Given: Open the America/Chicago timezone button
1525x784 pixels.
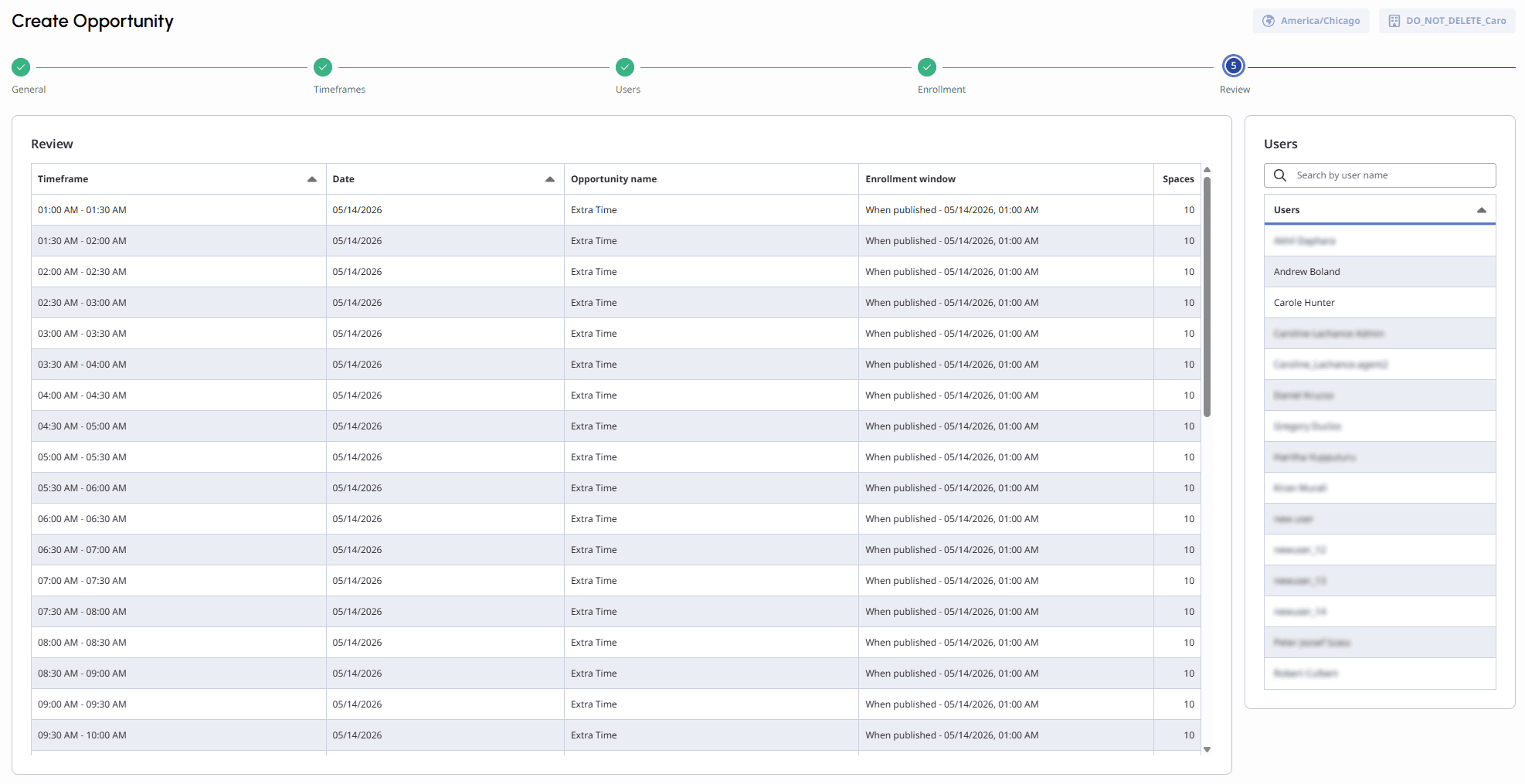Looking at the screenshot, I should pyautogui.click(x=1311, y=21).
